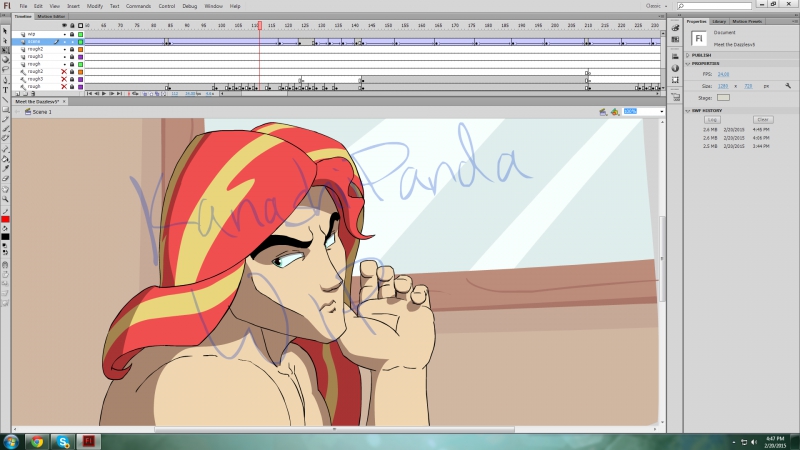Open the black fill color swatch
800x450 pixels.
(x=5, y=237)
